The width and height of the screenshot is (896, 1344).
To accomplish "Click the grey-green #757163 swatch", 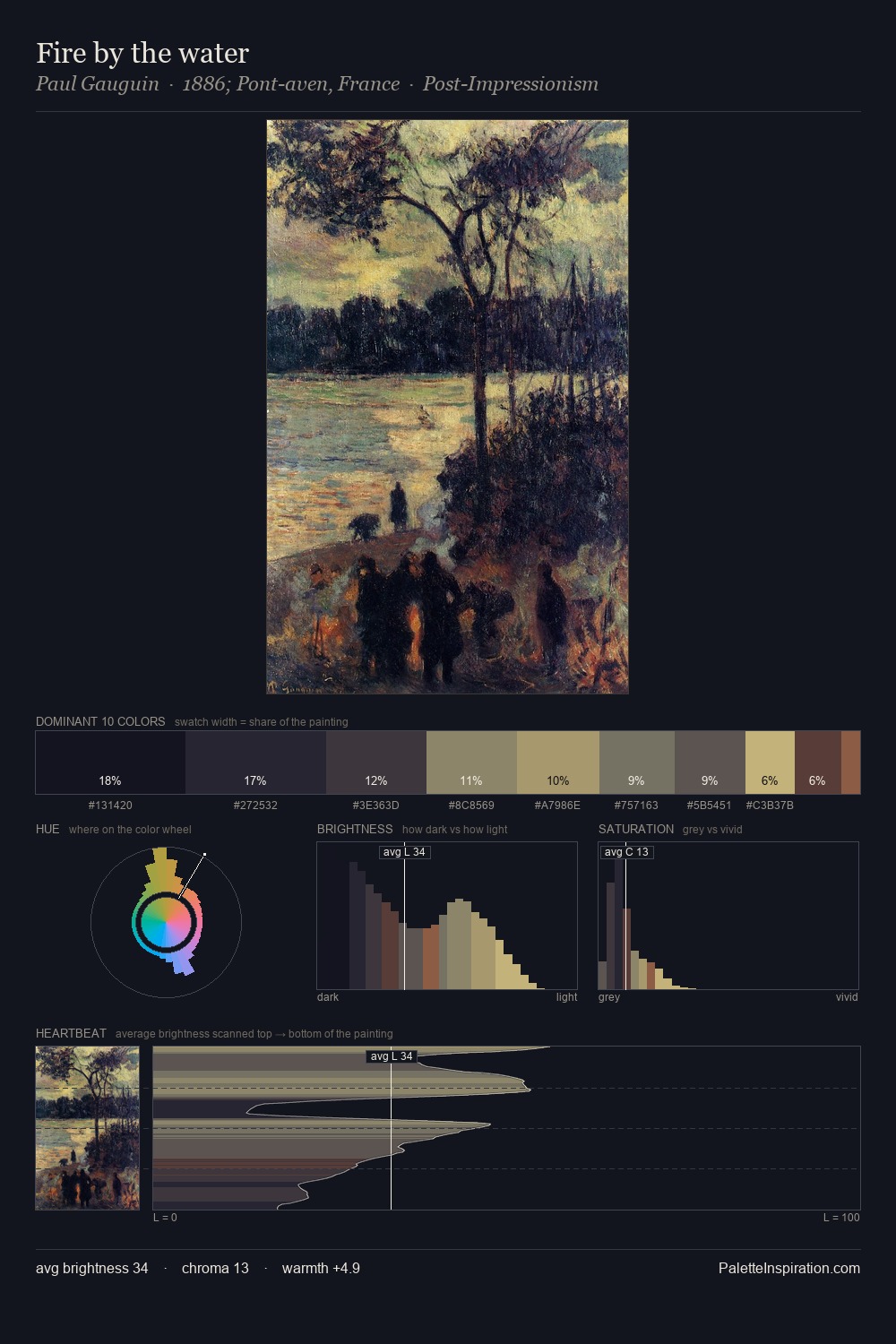I will click(x=637, y=762).
